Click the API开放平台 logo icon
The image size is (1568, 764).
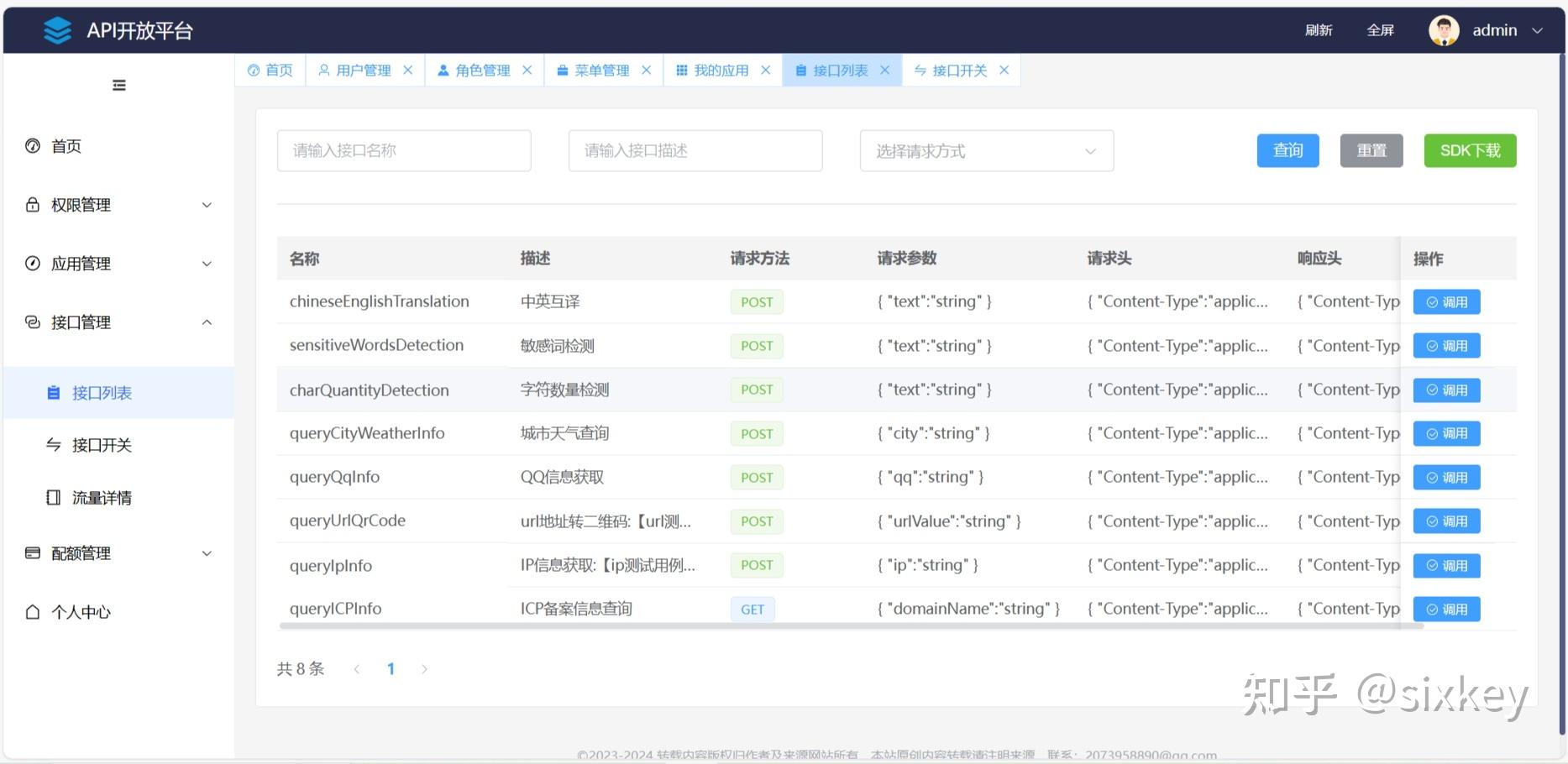[x=55, y=29]
